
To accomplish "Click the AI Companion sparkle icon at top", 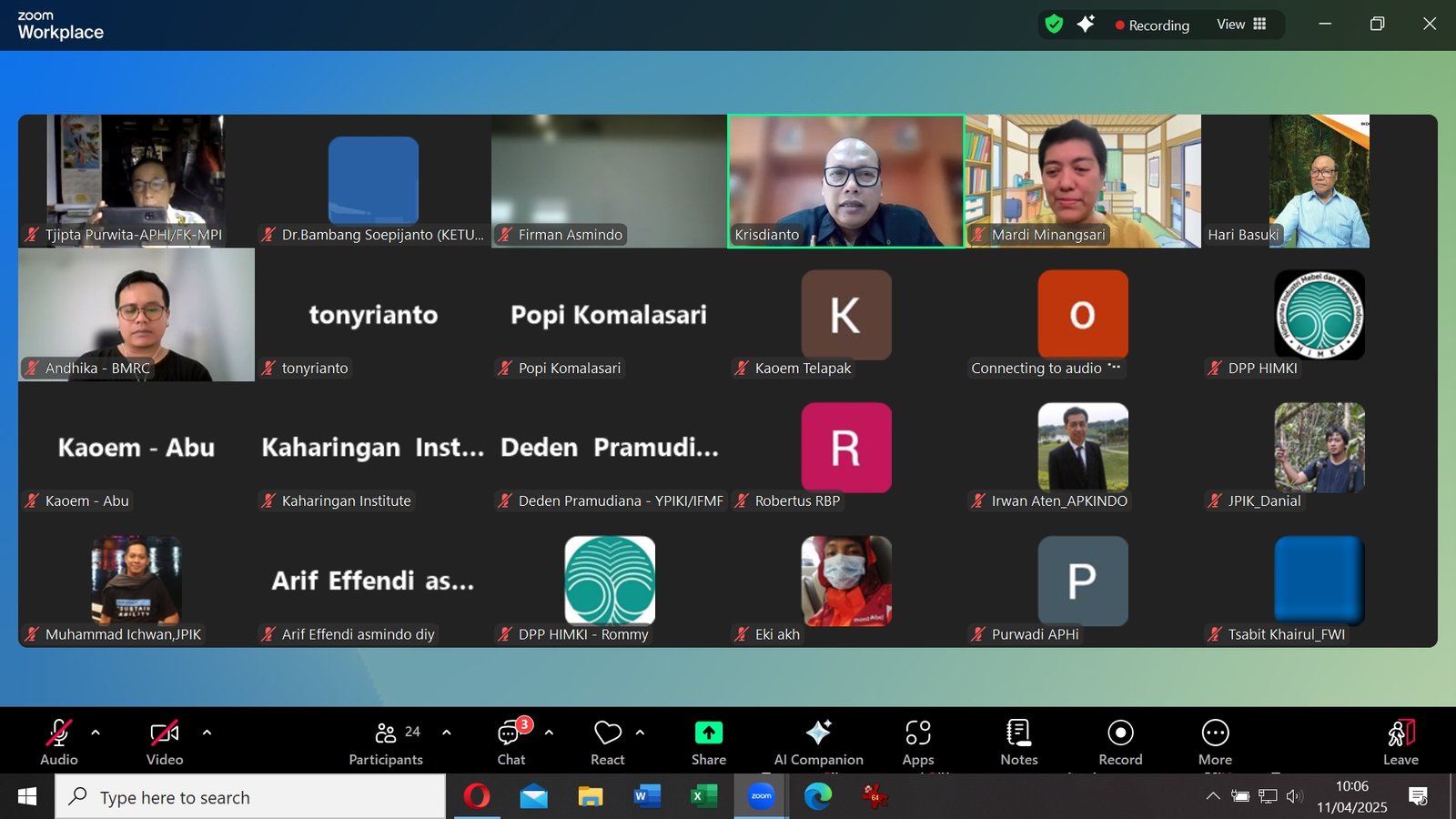I will pos(1086,25).
